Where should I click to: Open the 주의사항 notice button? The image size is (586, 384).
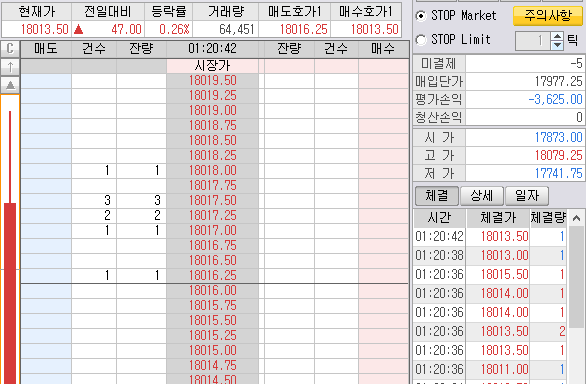pyautogui.click(x=548, y=16)
